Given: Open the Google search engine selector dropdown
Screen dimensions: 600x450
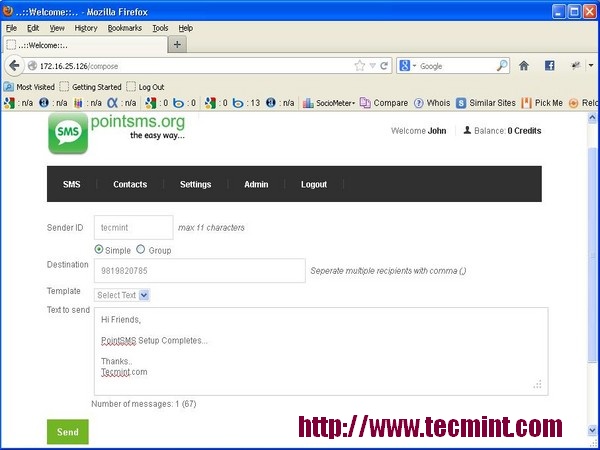Looking at the screenshot, I should click(x=408, y=66).
